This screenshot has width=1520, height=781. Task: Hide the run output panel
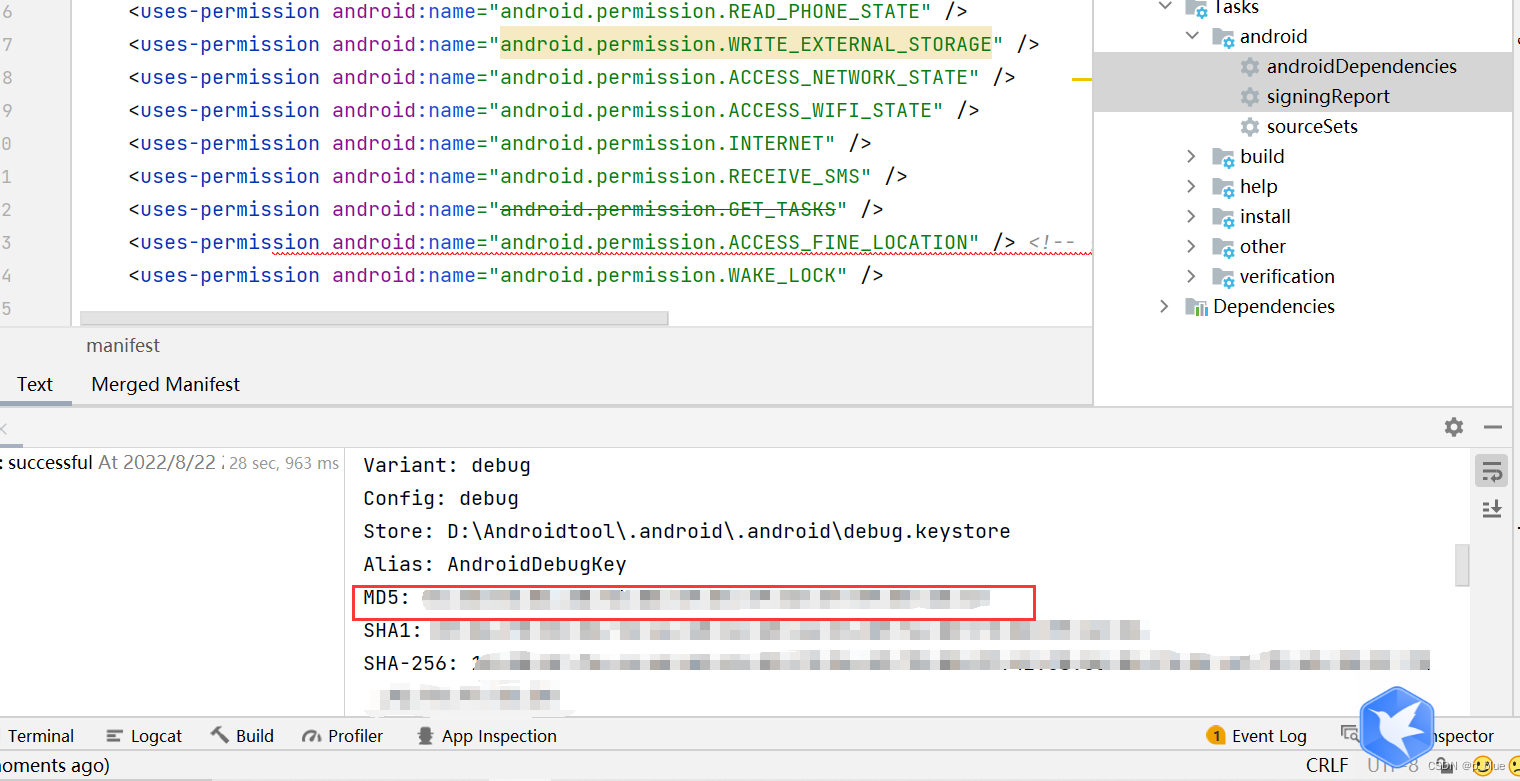click(1493, 427)
